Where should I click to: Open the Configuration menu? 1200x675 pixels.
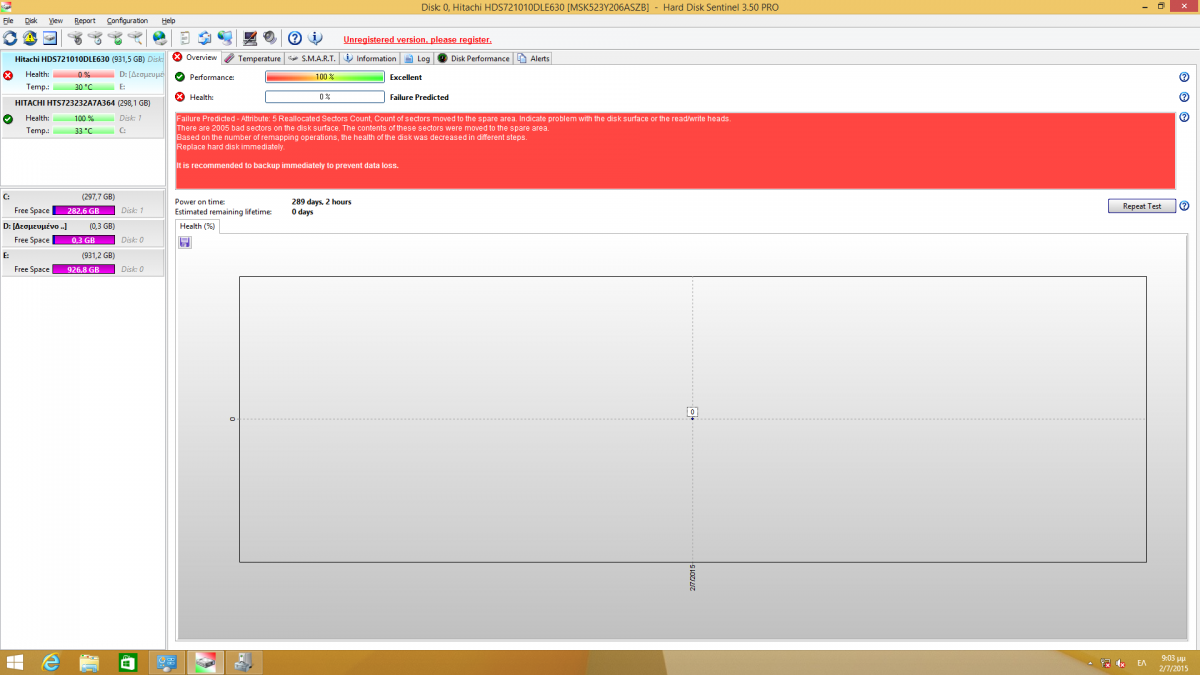[127, 20]
